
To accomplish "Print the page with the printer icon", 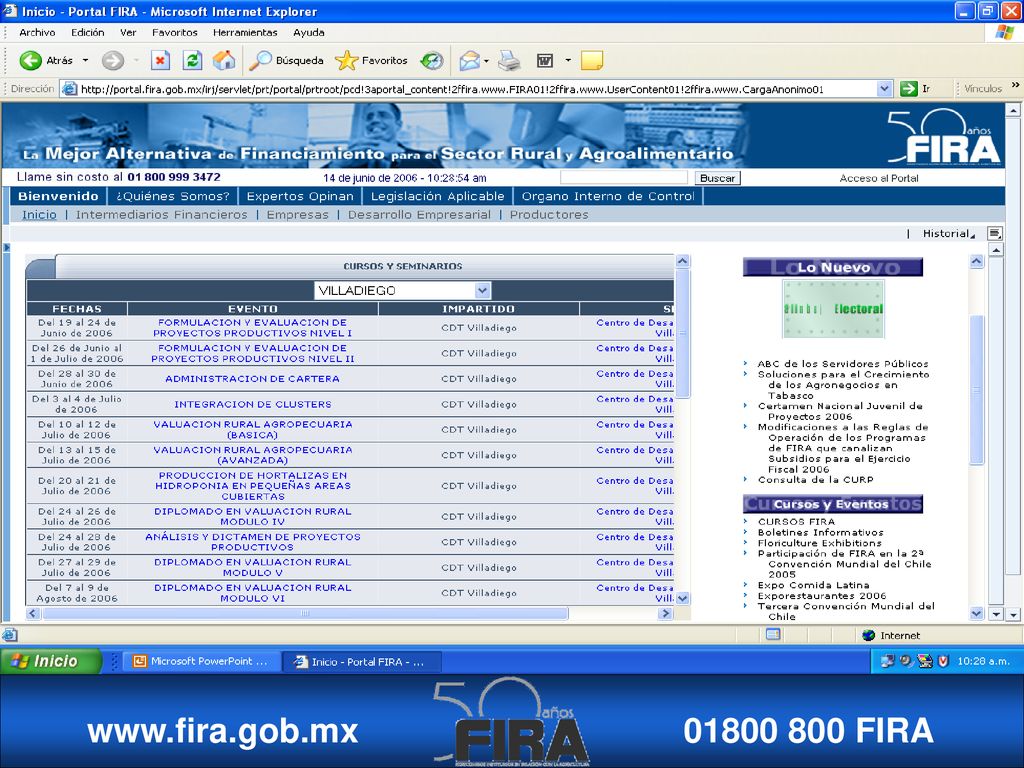I will pos(509,61).
